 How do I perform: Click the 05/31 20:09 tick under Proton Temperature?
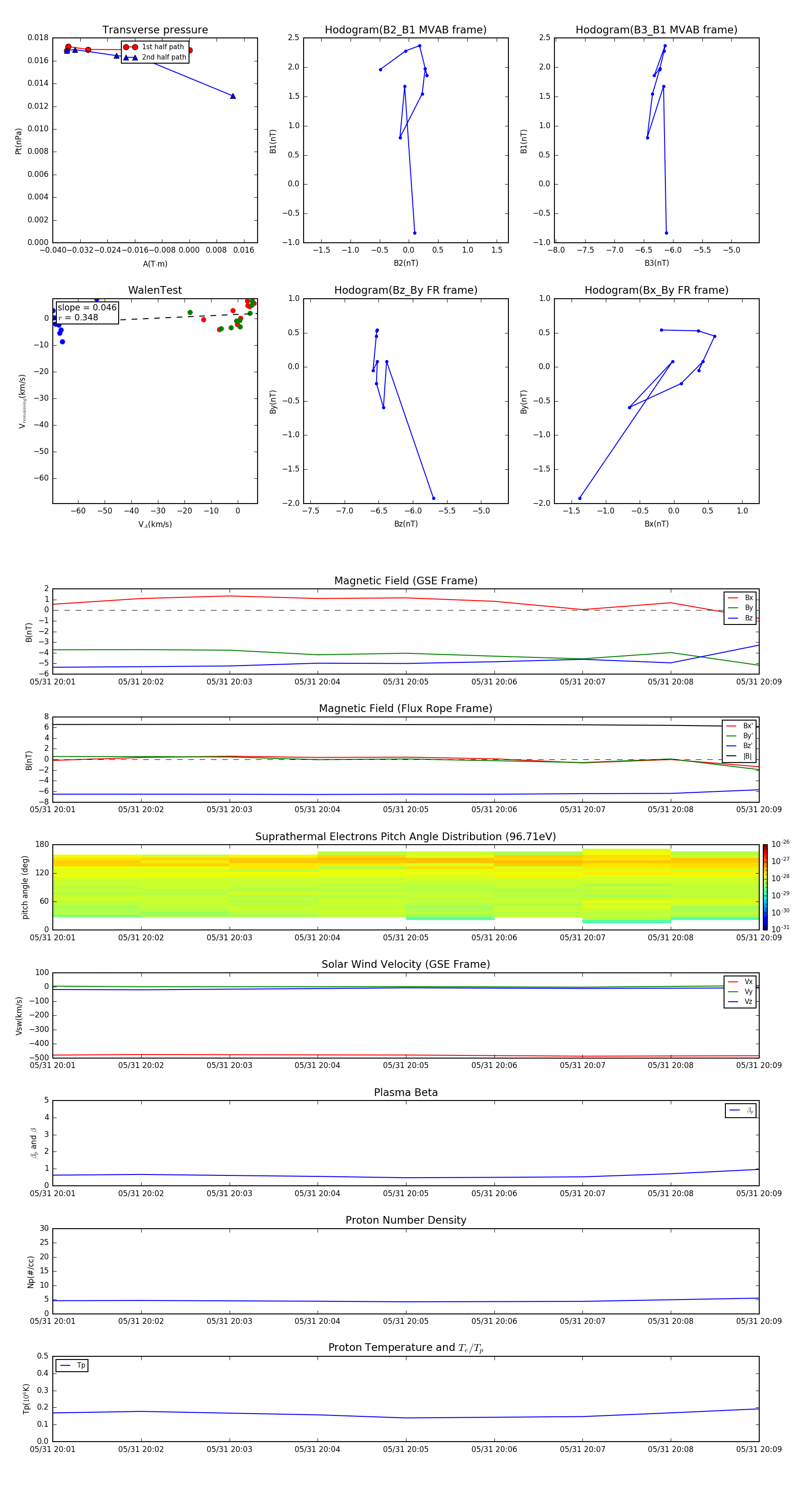pos(759,1450)
